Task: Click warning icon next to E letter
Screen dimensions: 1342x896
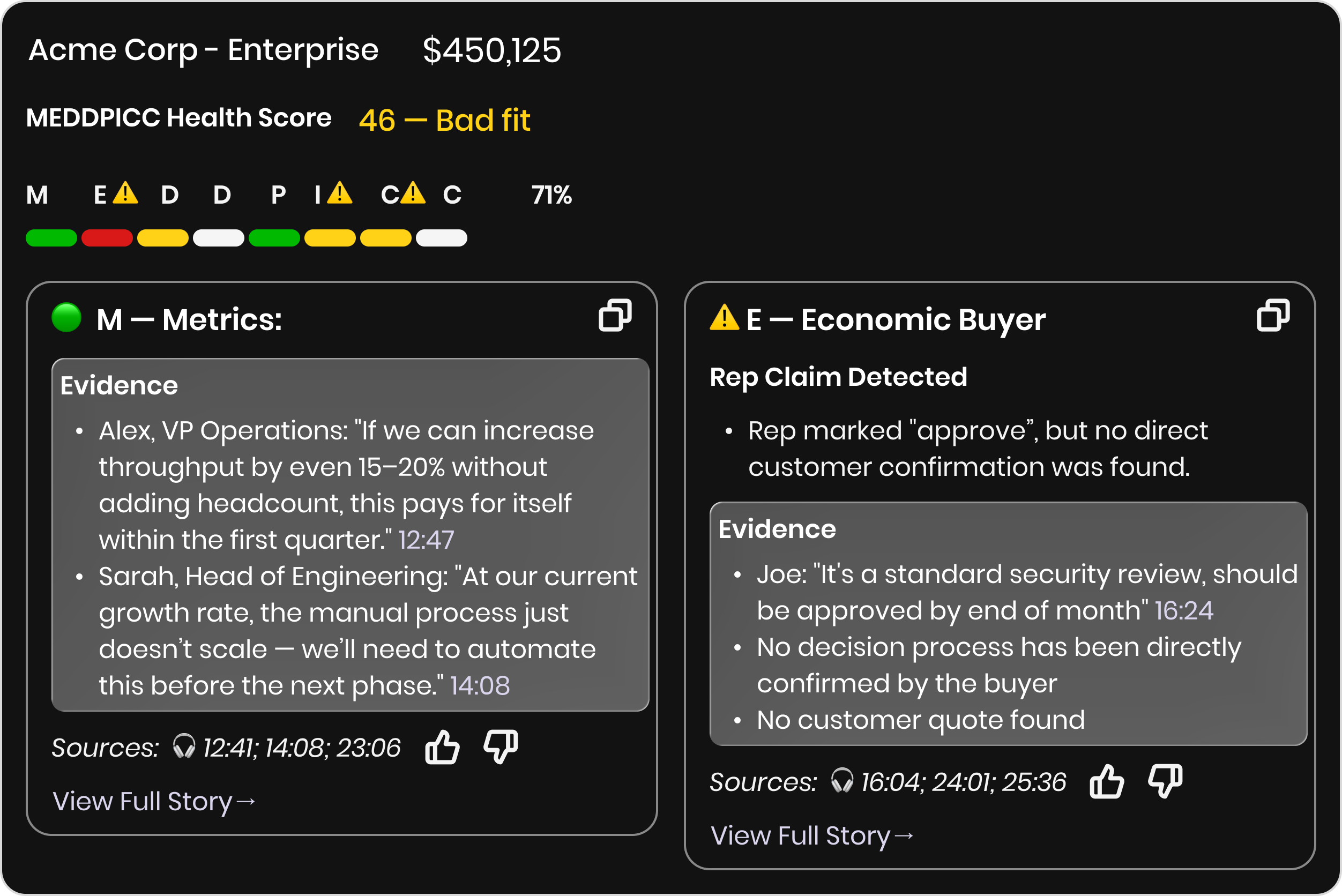Action: coord(125,193)
